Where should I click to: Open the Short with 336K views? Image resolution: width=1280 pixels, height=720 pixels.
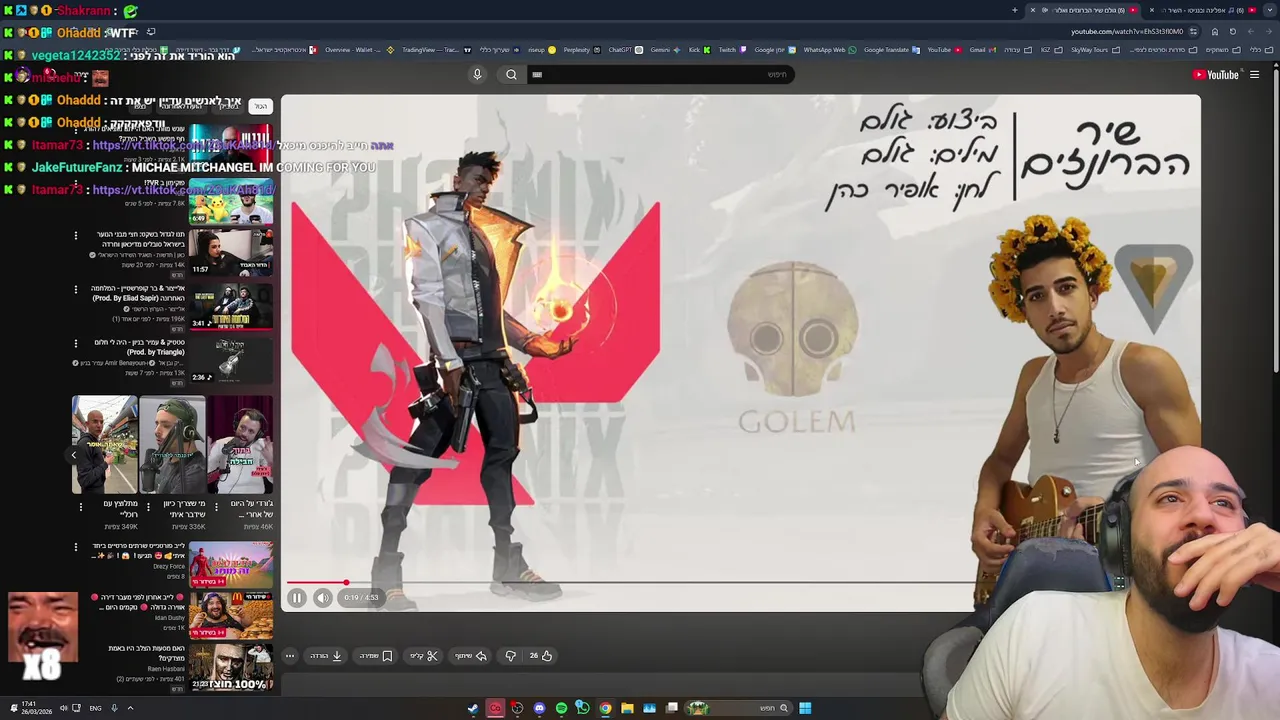click(x=172, y=445)
